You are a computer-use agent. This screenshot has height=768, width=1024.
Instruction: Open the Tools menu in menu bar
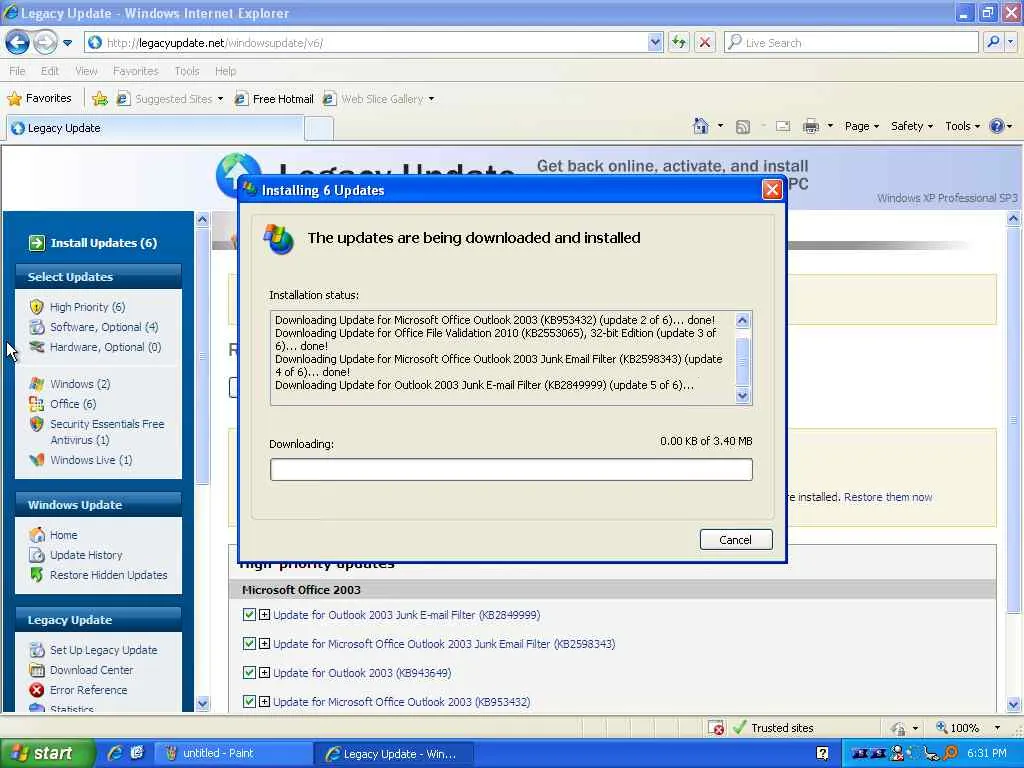pos(187,71)
